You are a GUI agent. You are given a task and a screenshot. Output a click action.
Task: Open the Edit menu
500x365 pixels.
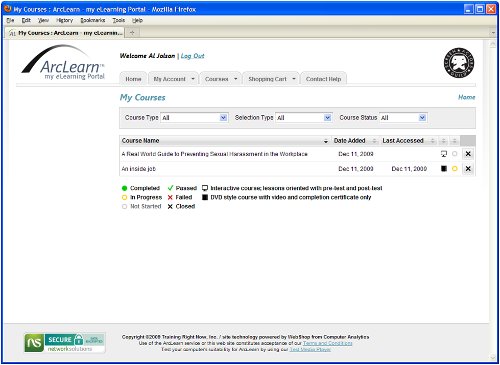[26, 20]
